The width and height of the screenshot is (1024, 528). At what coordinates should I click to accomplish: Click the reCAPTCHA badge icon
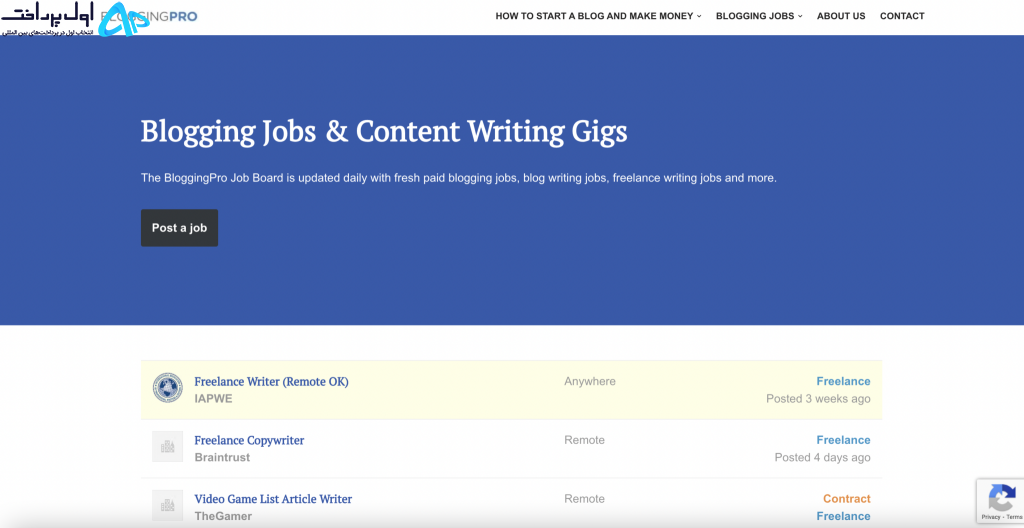point(1002,498)
